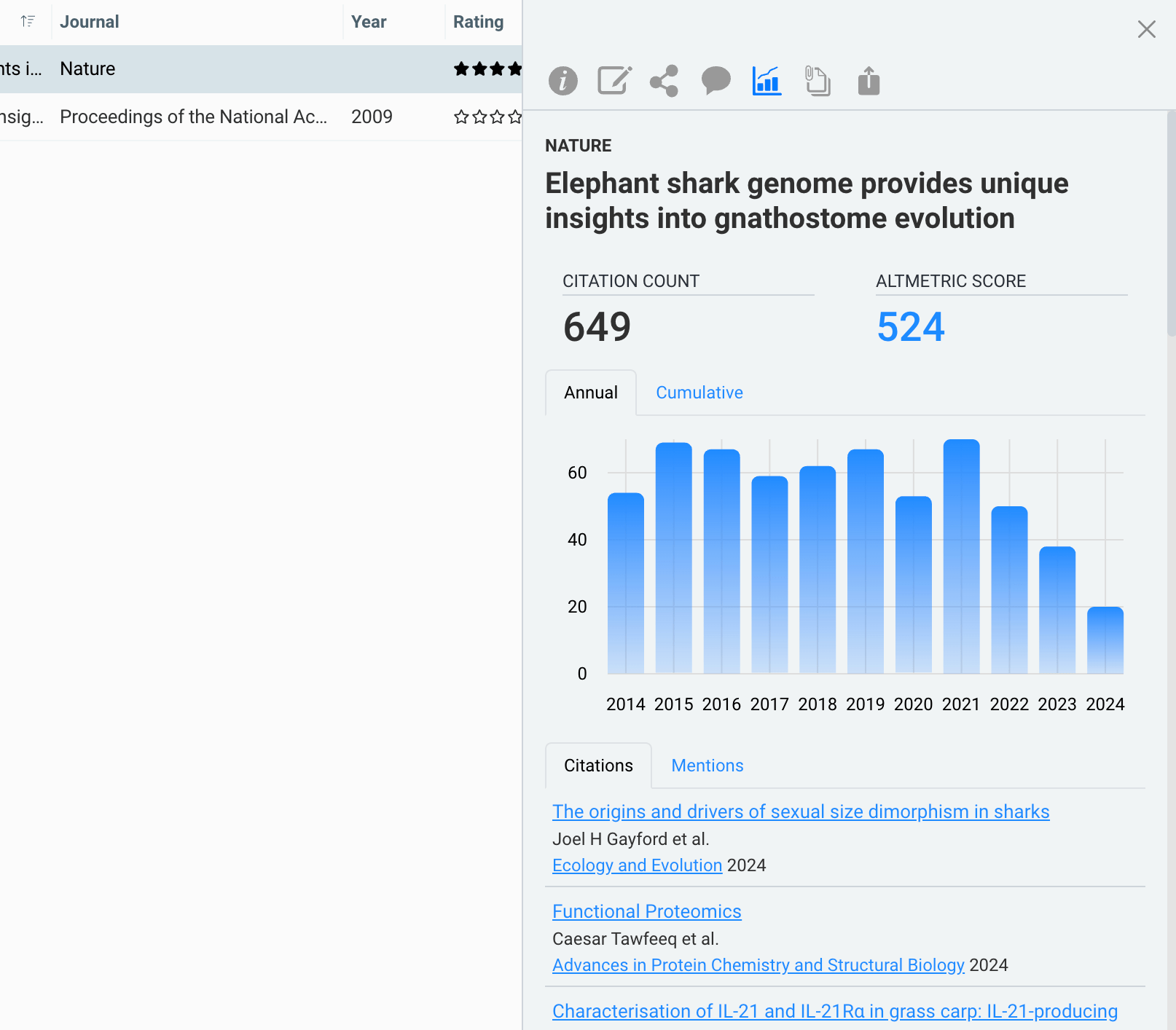Open the Ecology and Evolution journal link

[637, 865]
